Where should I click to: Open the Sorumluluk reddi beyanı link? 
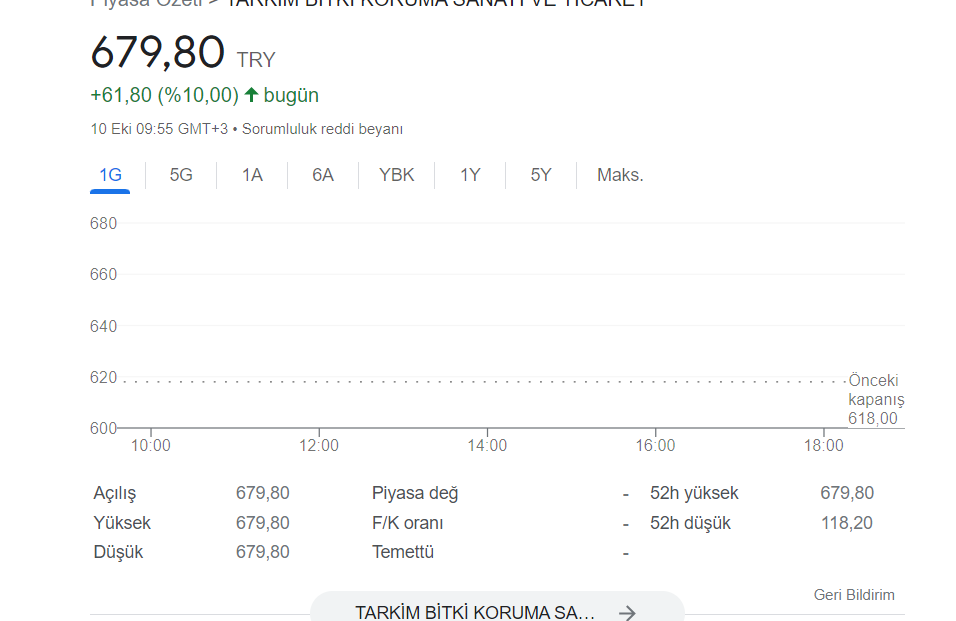click(x=323, y=129)
